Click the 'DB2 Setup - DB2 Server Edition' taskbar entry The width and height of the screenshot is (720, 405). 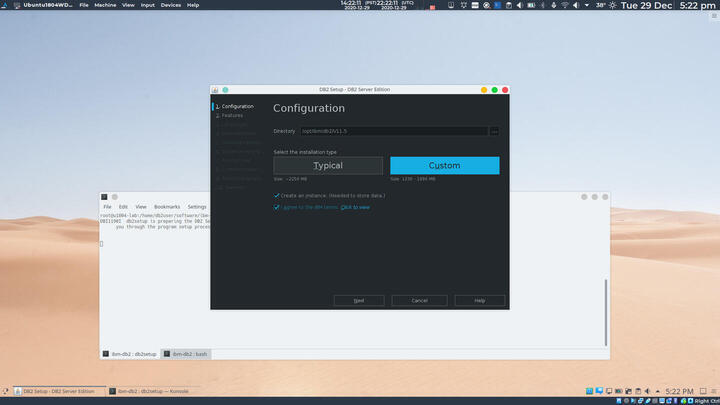pos(59,391)
